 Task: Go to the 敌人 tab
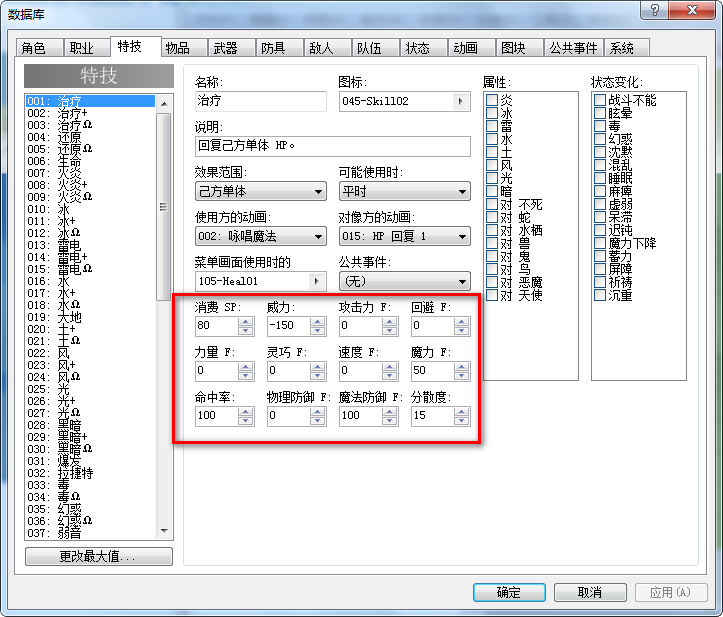click(328, 48)
